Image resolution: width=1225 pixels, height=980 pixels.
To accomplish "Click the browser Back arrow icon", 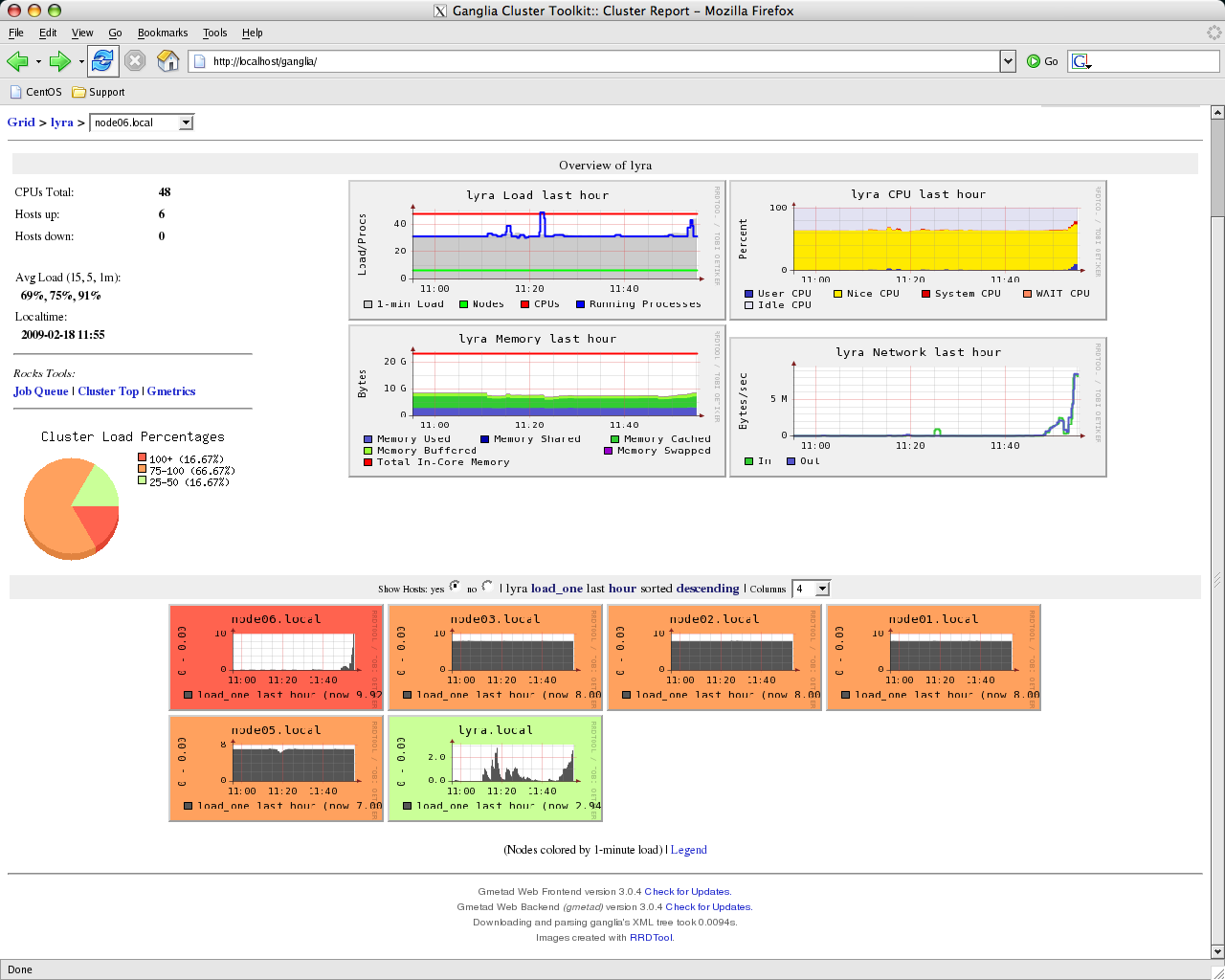I will 16,61.
